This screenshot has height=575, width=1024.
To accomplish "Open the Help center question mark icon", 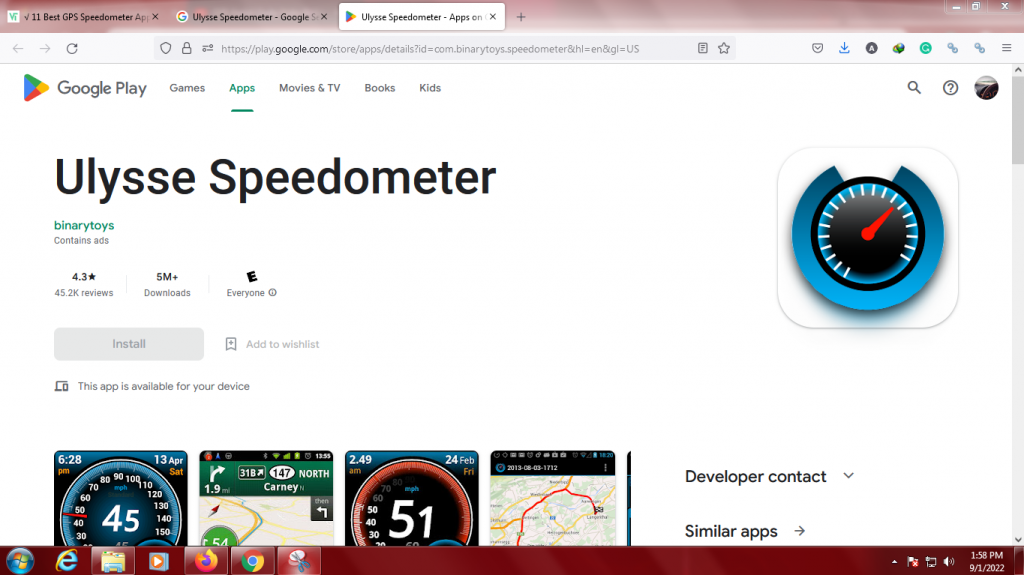I will coord(950,88).
